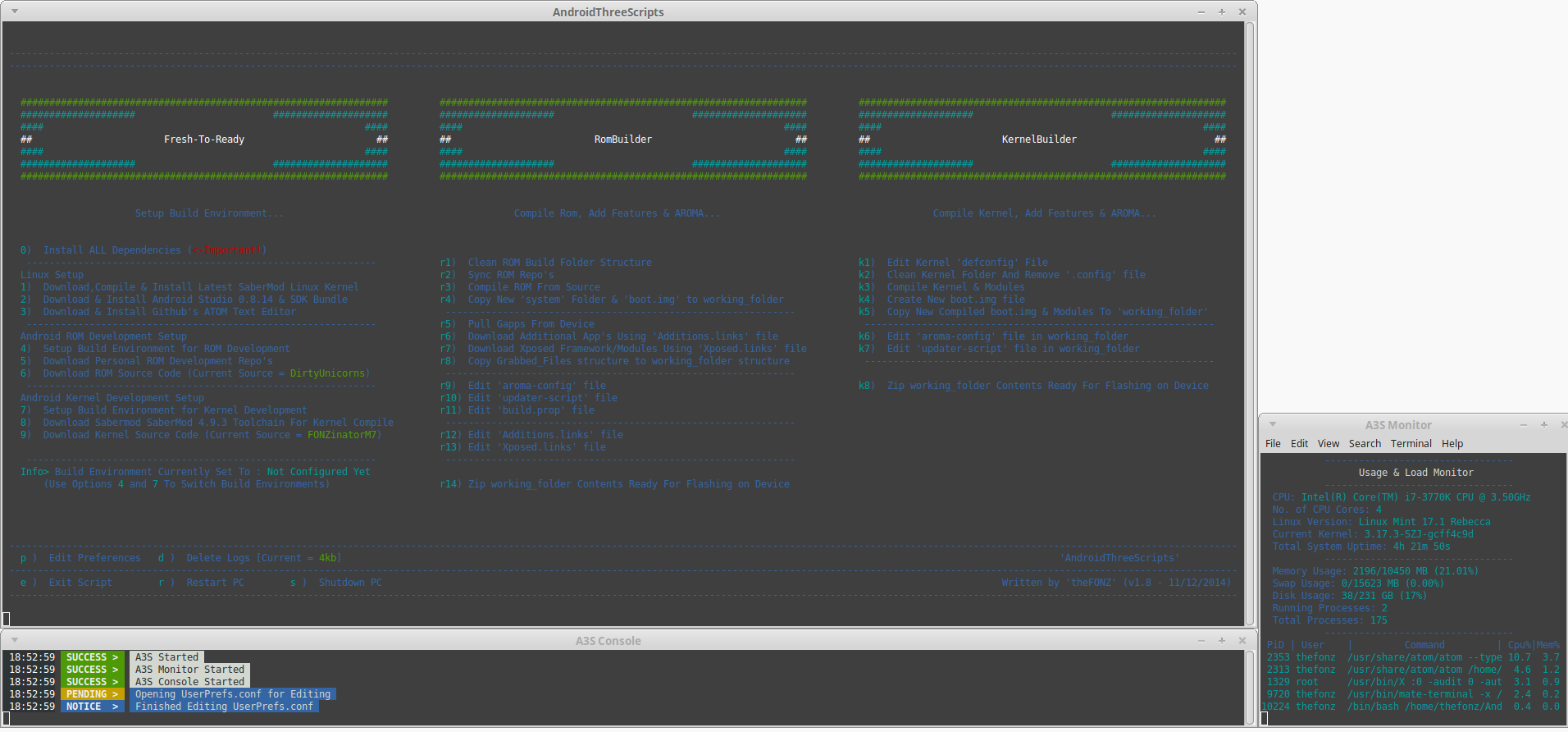Open Edit menu in A3S Monitor

tap(1300, 443)
